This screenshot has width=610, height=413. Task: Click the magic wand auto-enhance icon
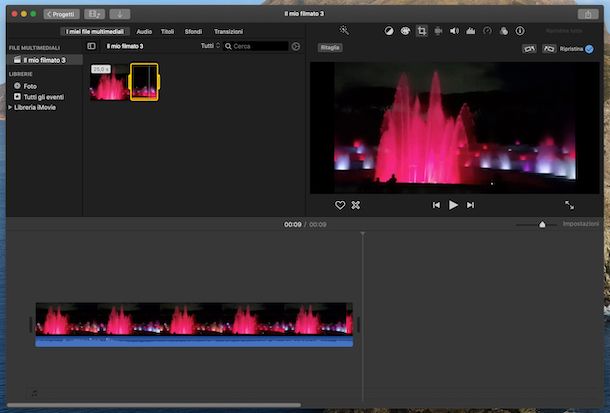coord(344,30)
